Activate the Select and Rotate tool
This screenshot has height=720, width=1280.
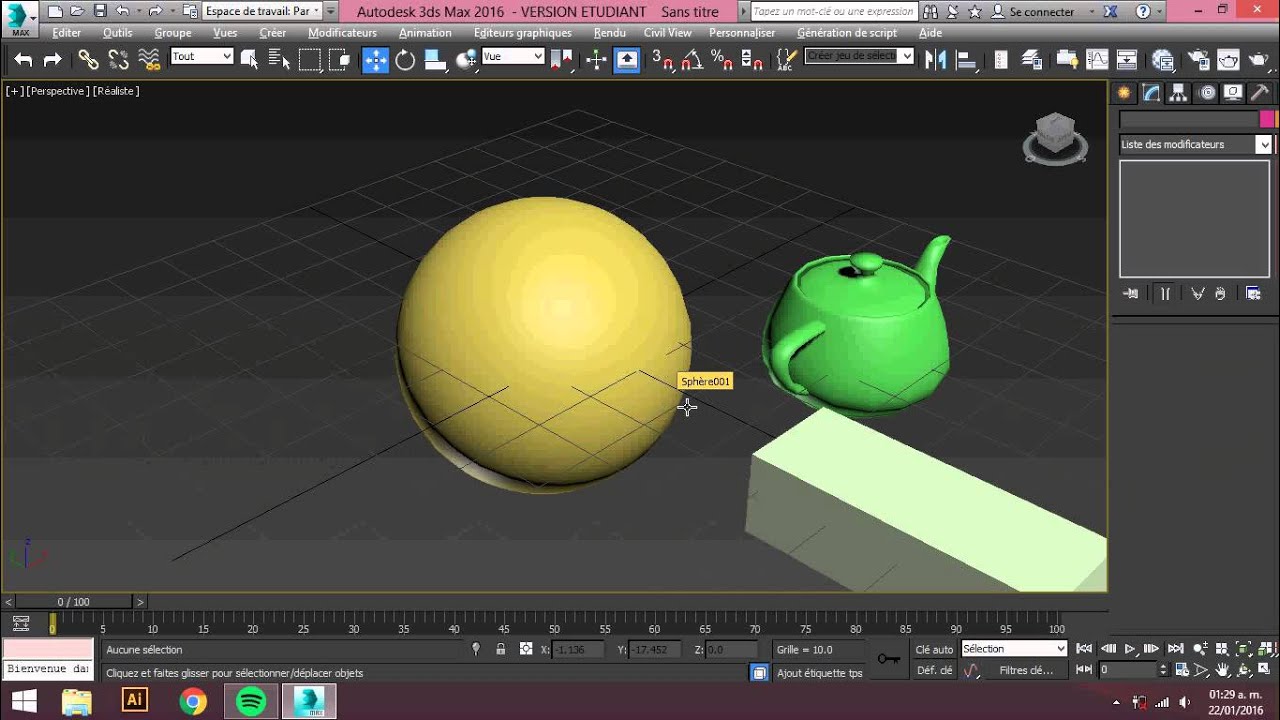pyautogui.click(x=405, y=60)
